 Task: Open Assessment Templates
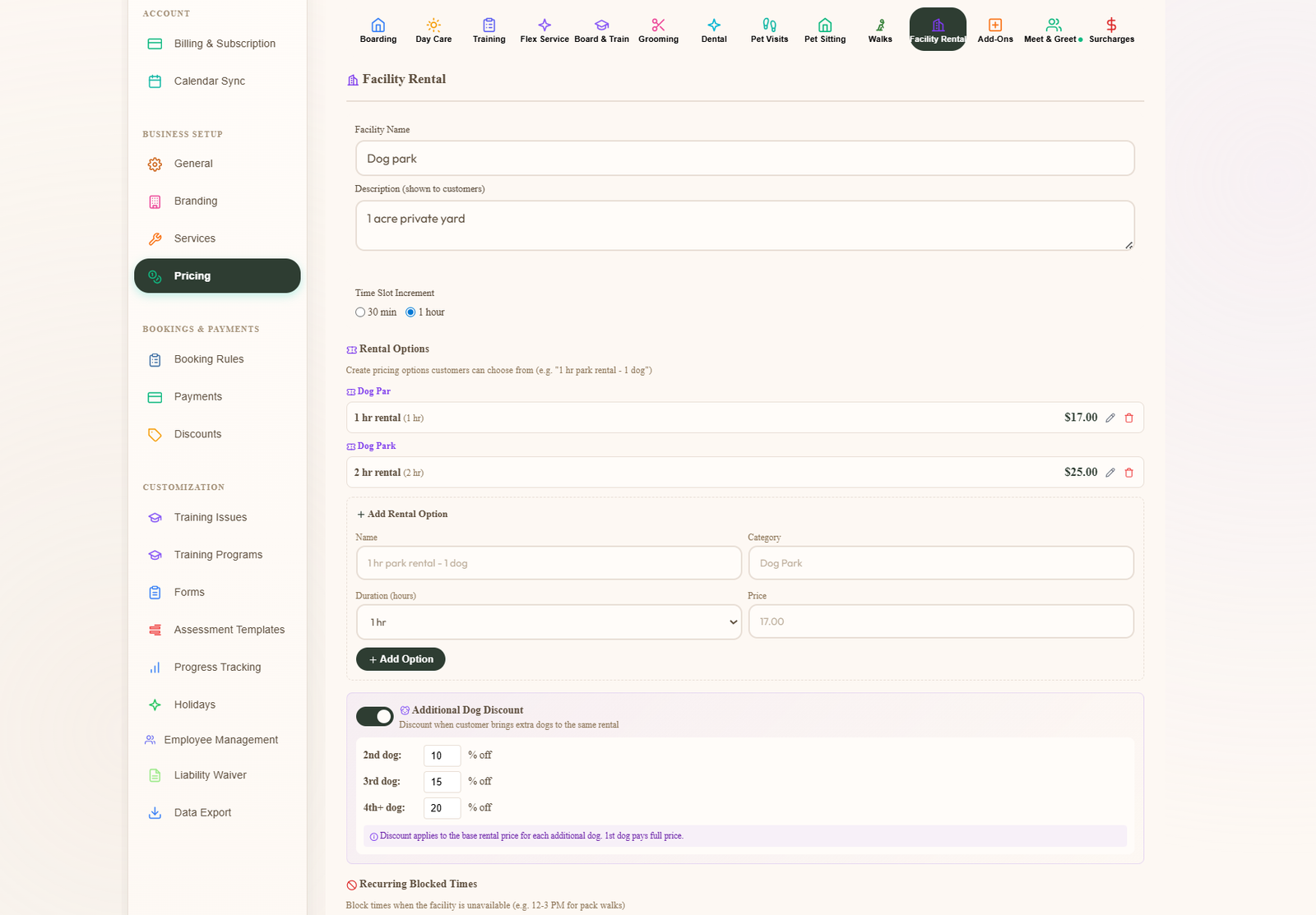click(217, 630)
